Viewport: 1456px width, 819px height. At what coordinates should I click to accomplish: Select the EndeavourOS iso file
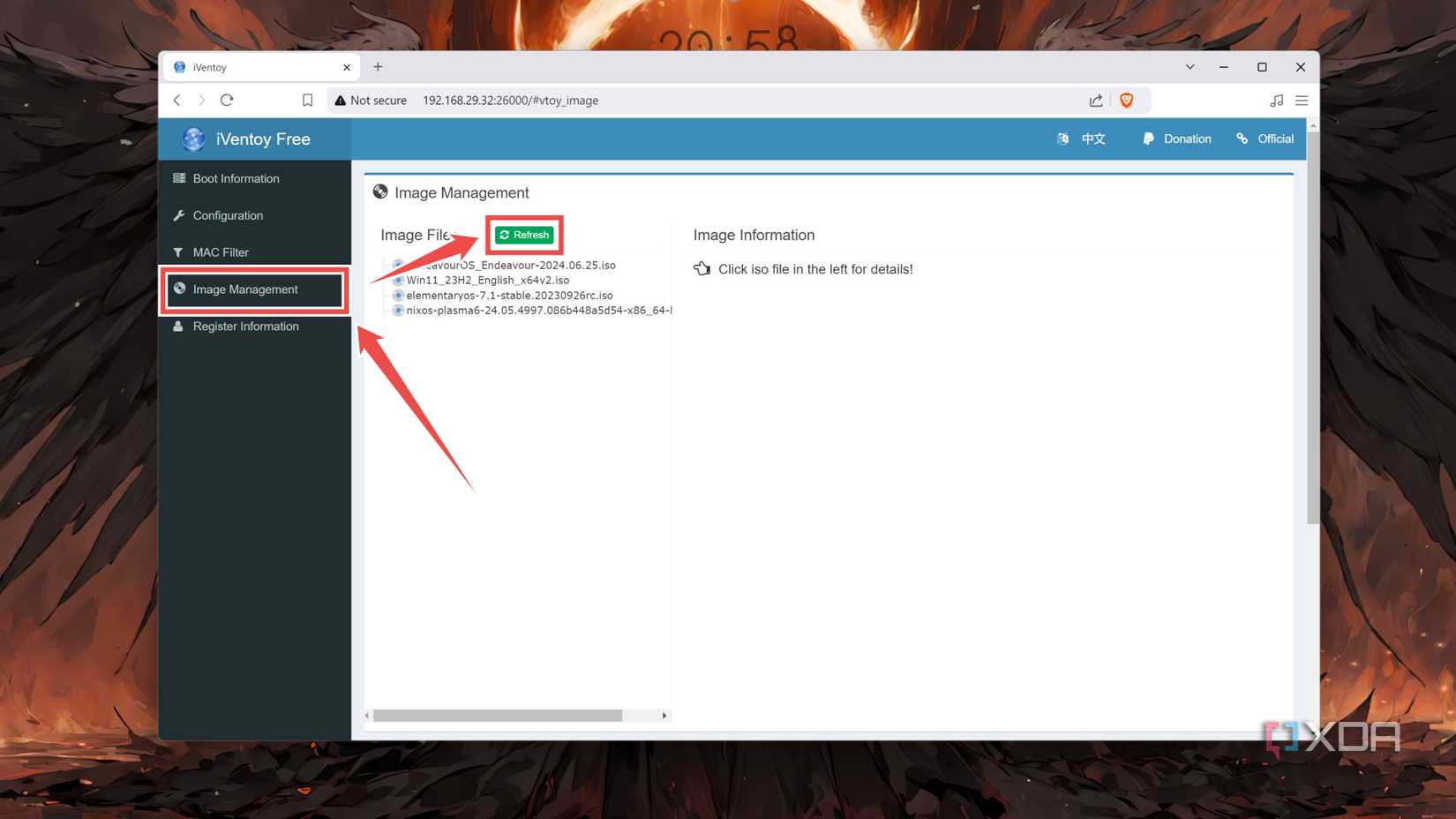click(x=512, y=265)
